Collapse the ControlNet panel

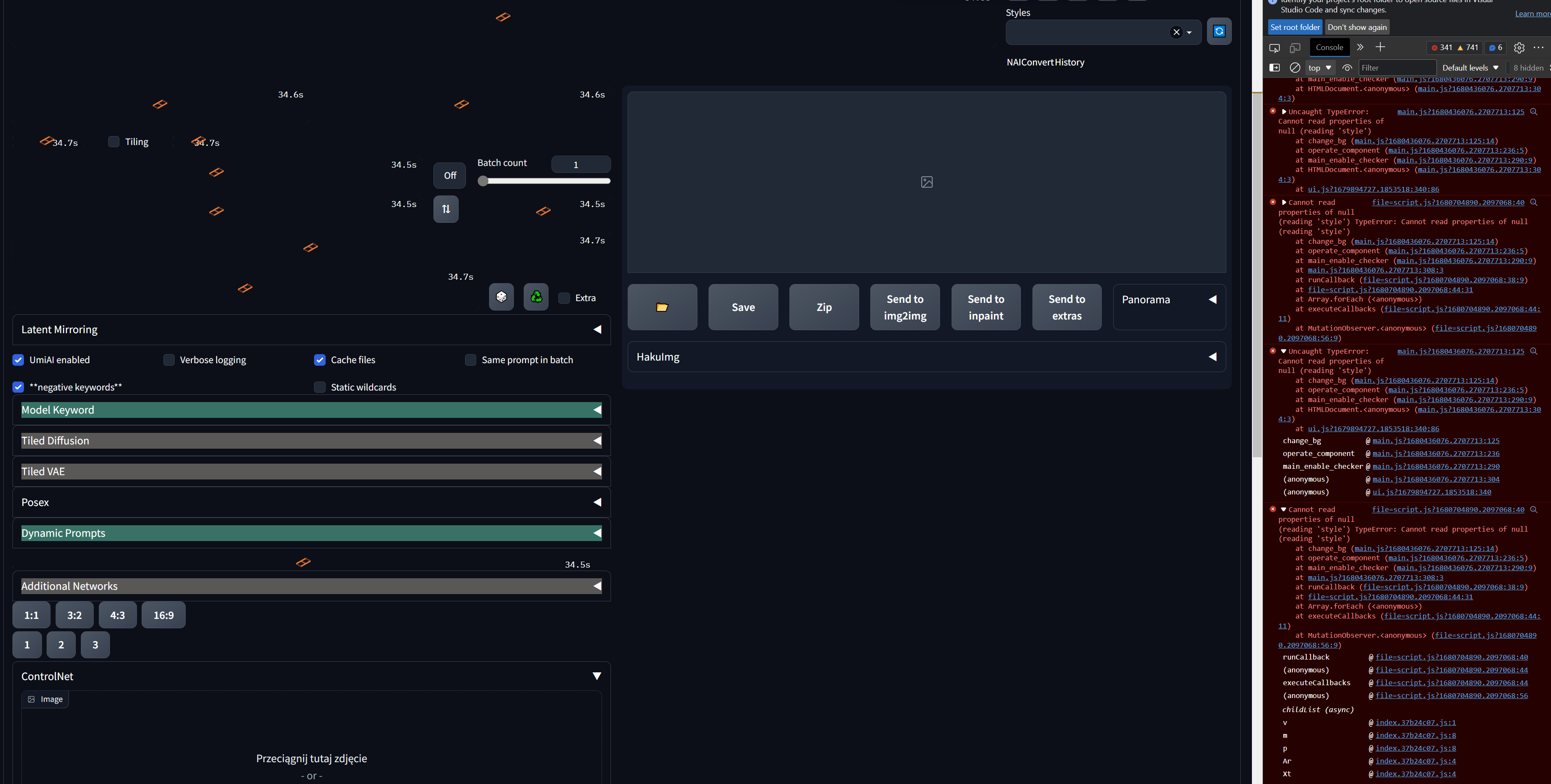[x=596, y=676]
